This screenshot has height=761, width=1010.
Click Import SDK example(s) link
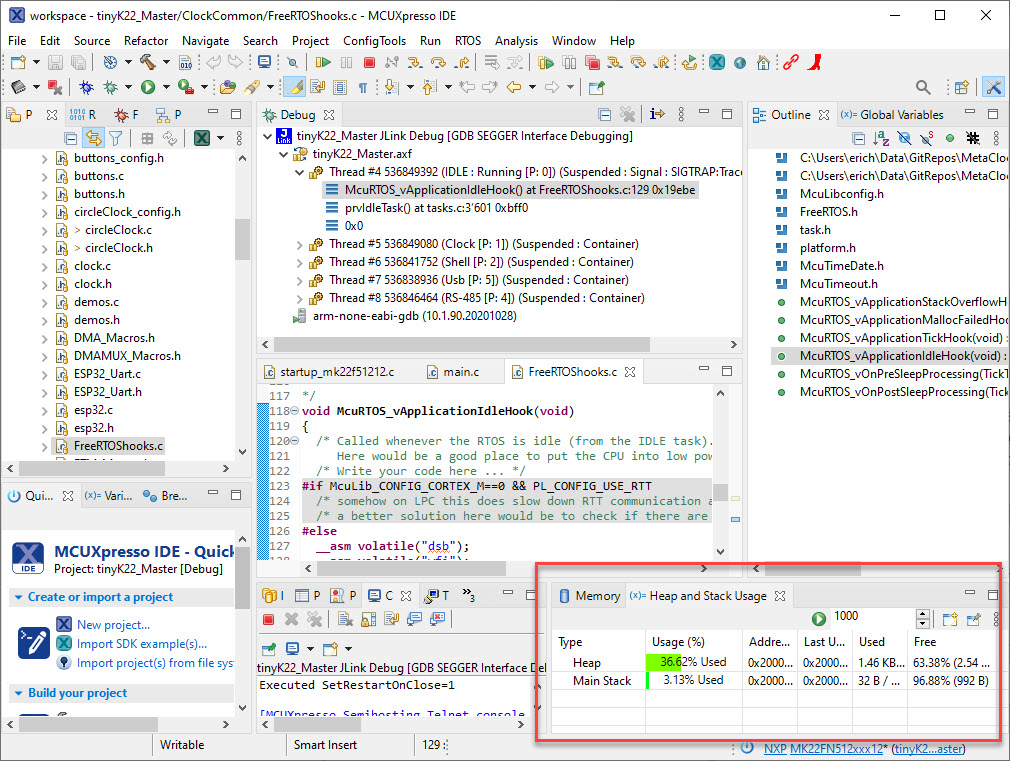[x=142, y=643]
